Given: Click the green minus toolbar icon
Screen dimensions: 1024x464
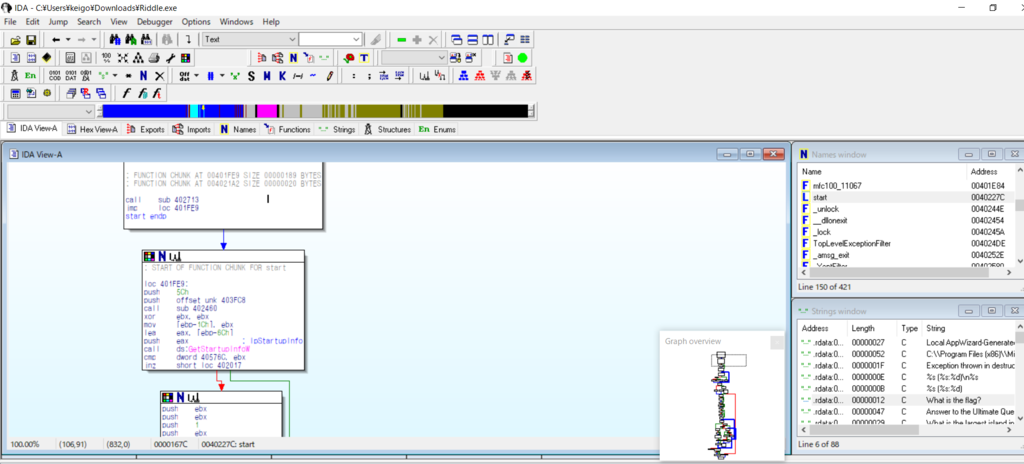Looking at the screenshot, I should [402, 40].
